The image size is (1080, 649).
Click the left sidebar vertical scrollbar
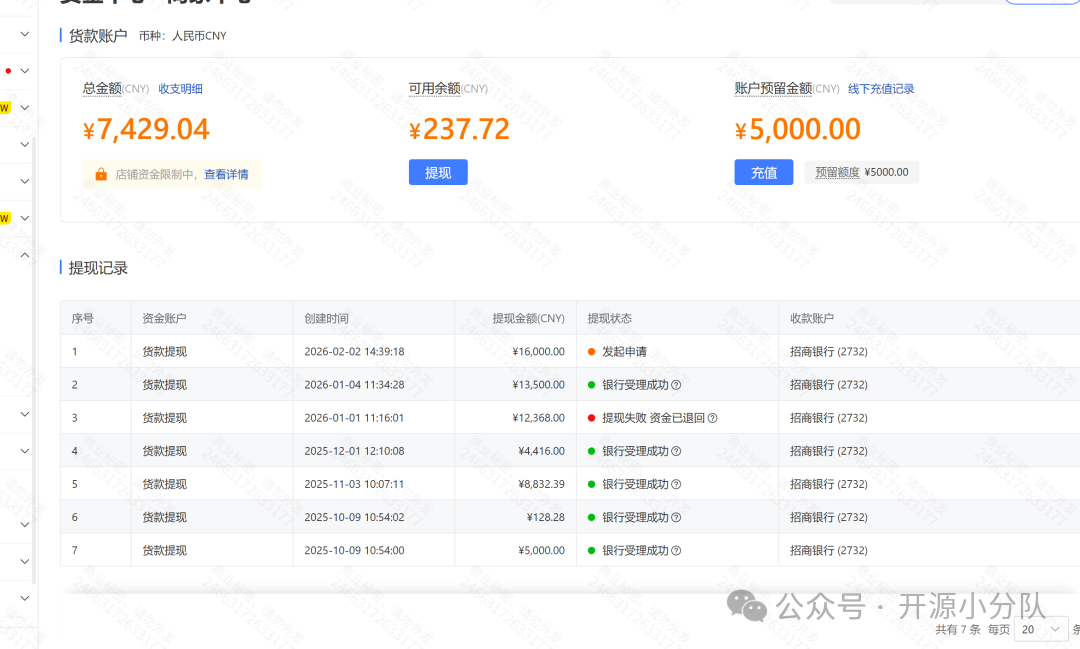(34, 358)
